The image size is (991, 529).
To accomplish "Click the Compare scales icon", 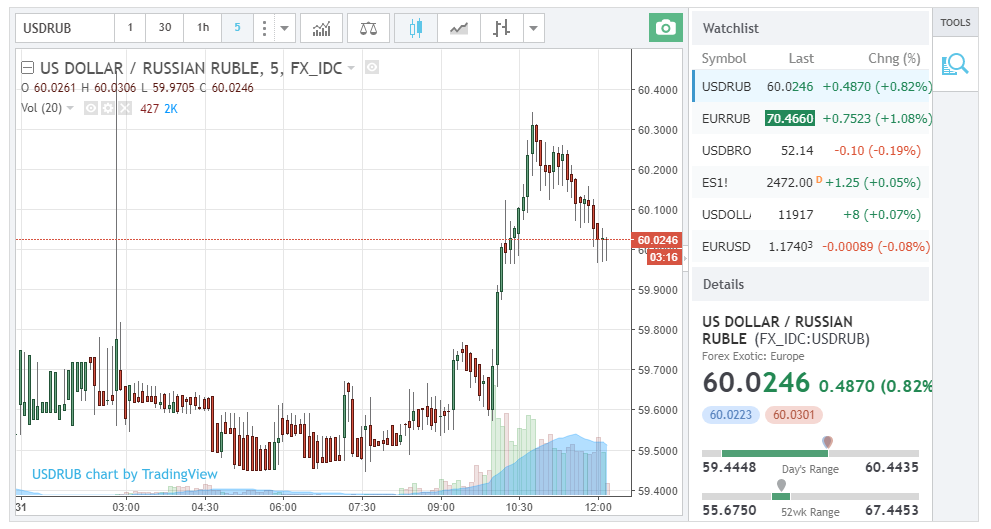I will (368, 28).
